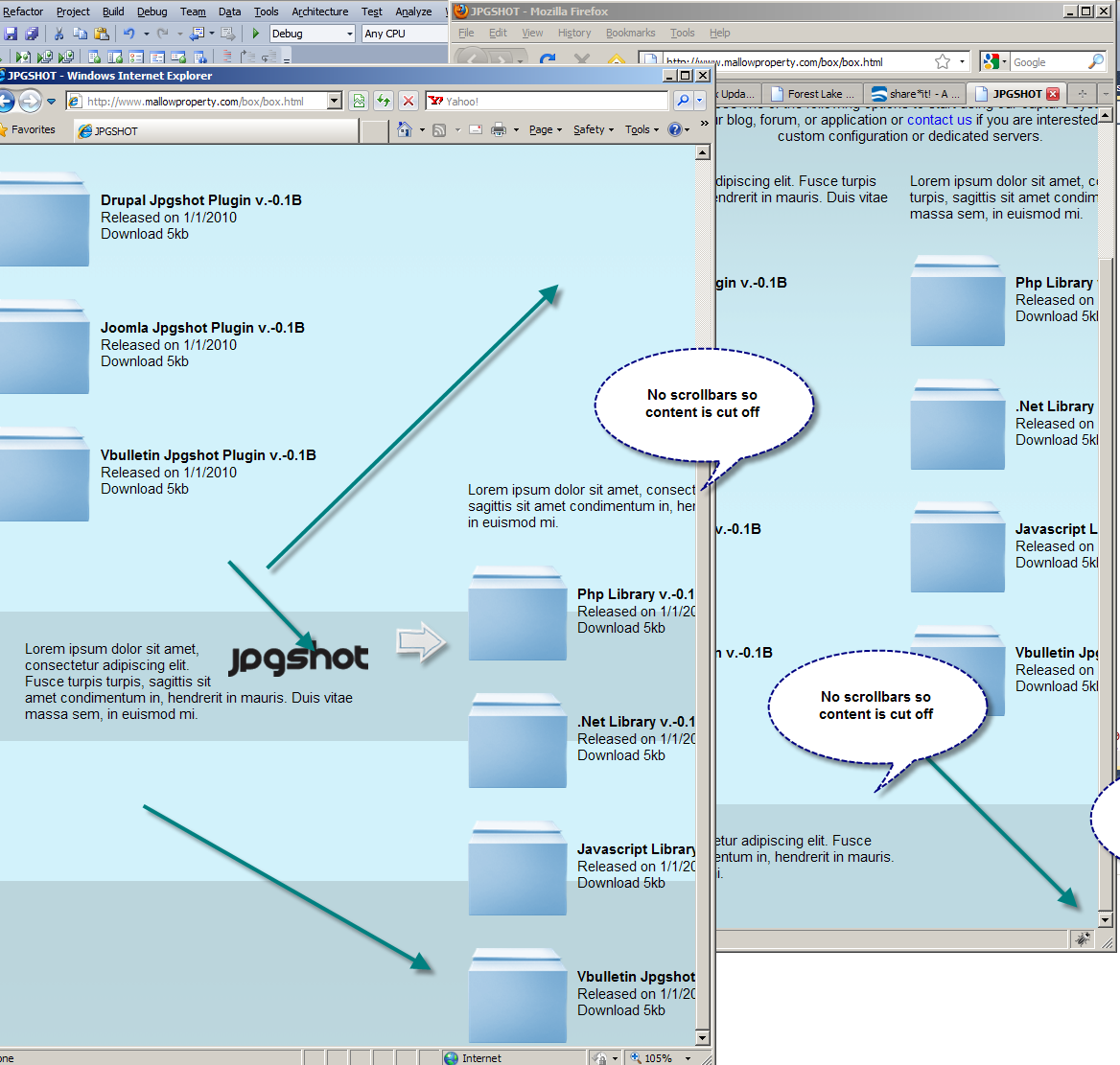The width and height of the screenshot is (1120, 1065).
Task: Click the Visual Studio Start Debugging arrow
Action: 256,34
